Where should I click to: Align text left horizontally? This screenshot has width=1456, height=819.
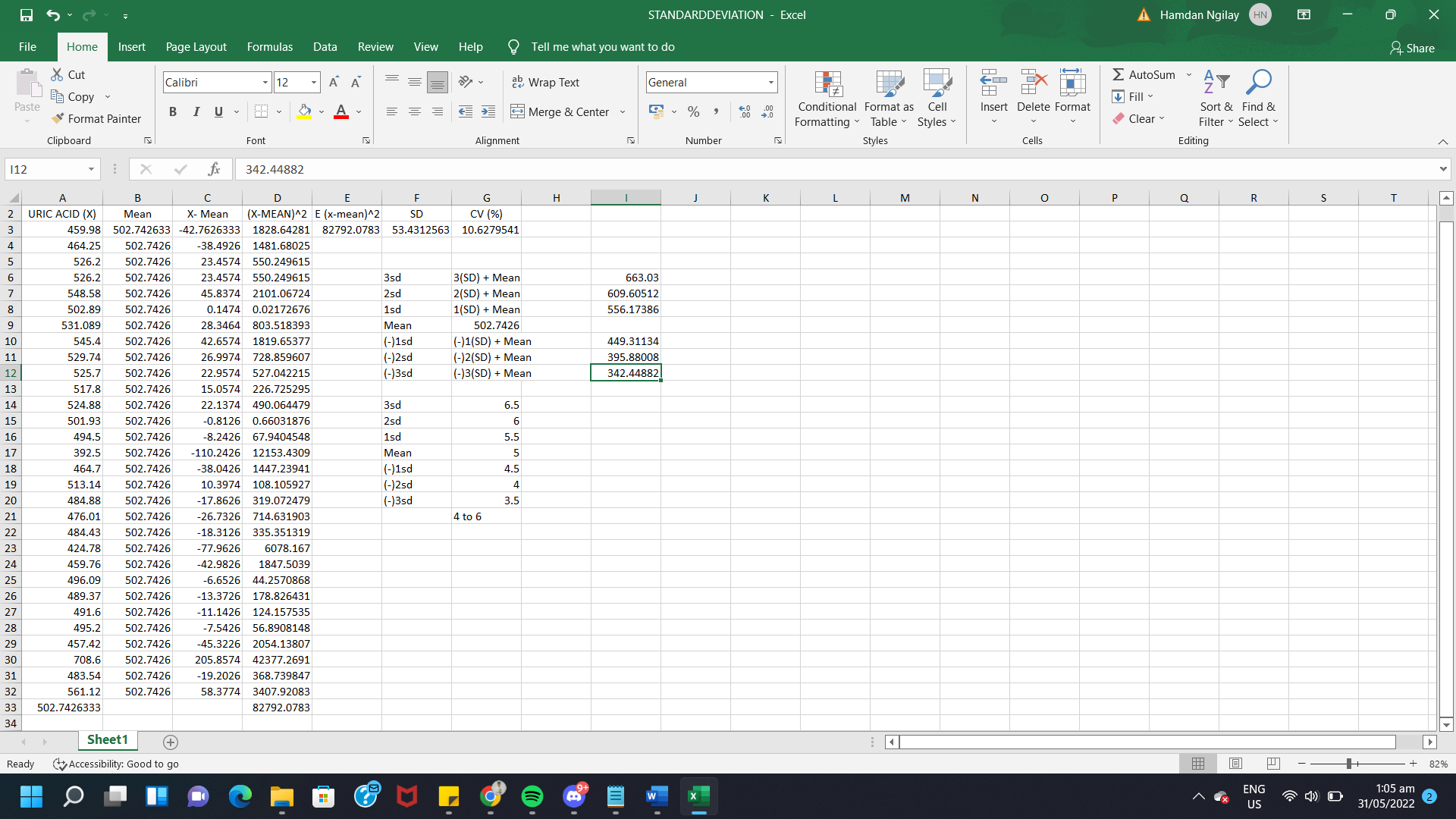(x=392, y=111)
